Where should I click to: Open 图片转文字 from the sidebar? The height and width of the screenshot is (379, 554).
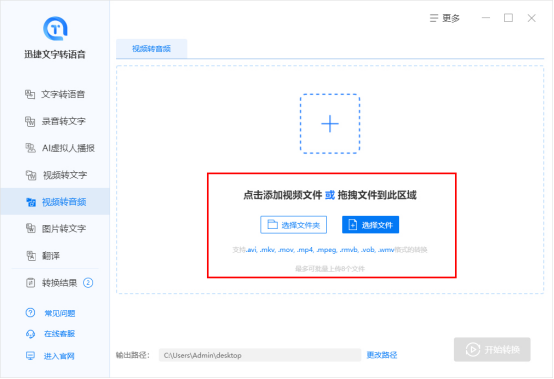point(55,229)
